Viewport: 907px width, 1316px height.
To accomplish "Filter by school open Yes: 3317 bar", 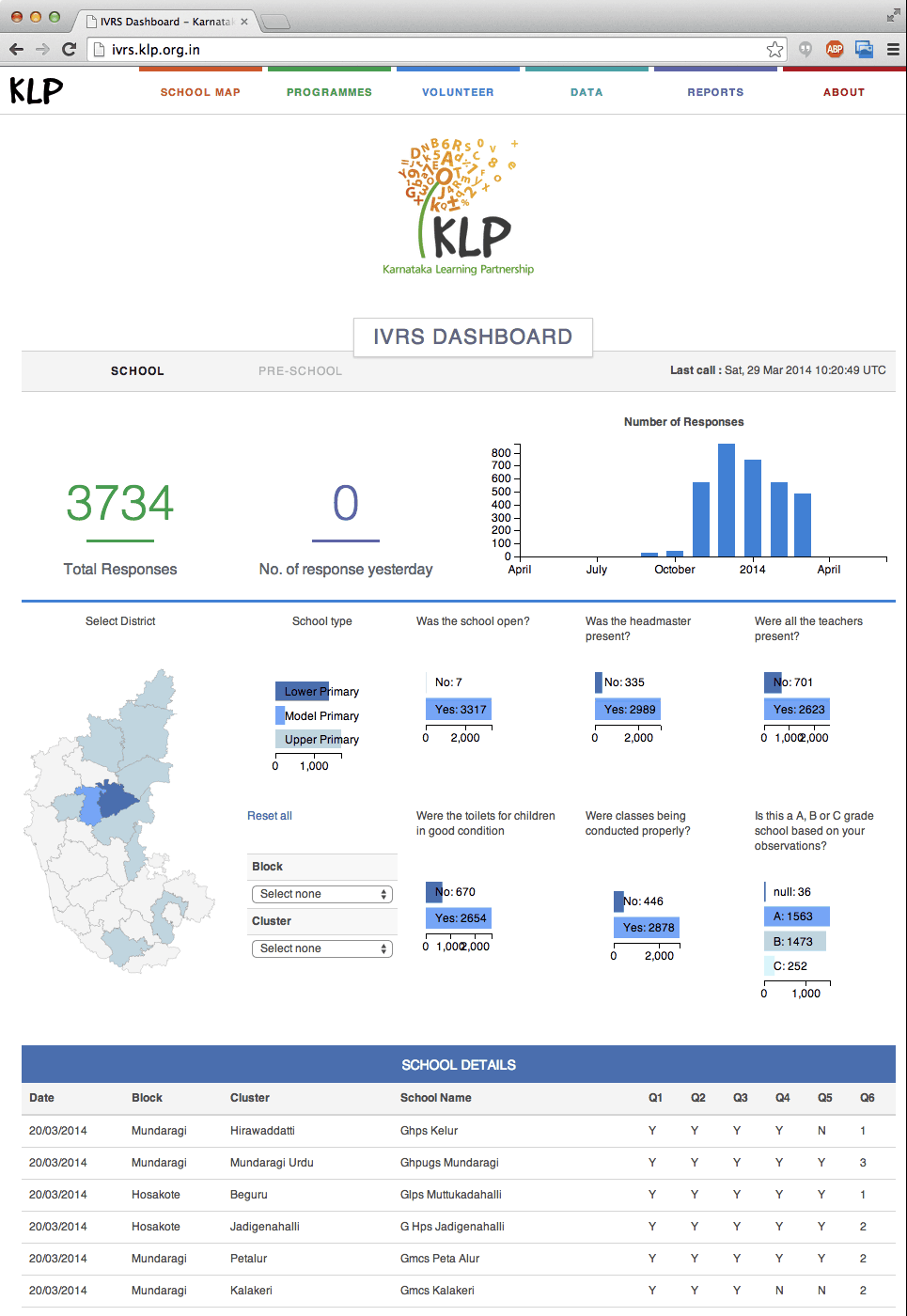I will coord(459,710).
